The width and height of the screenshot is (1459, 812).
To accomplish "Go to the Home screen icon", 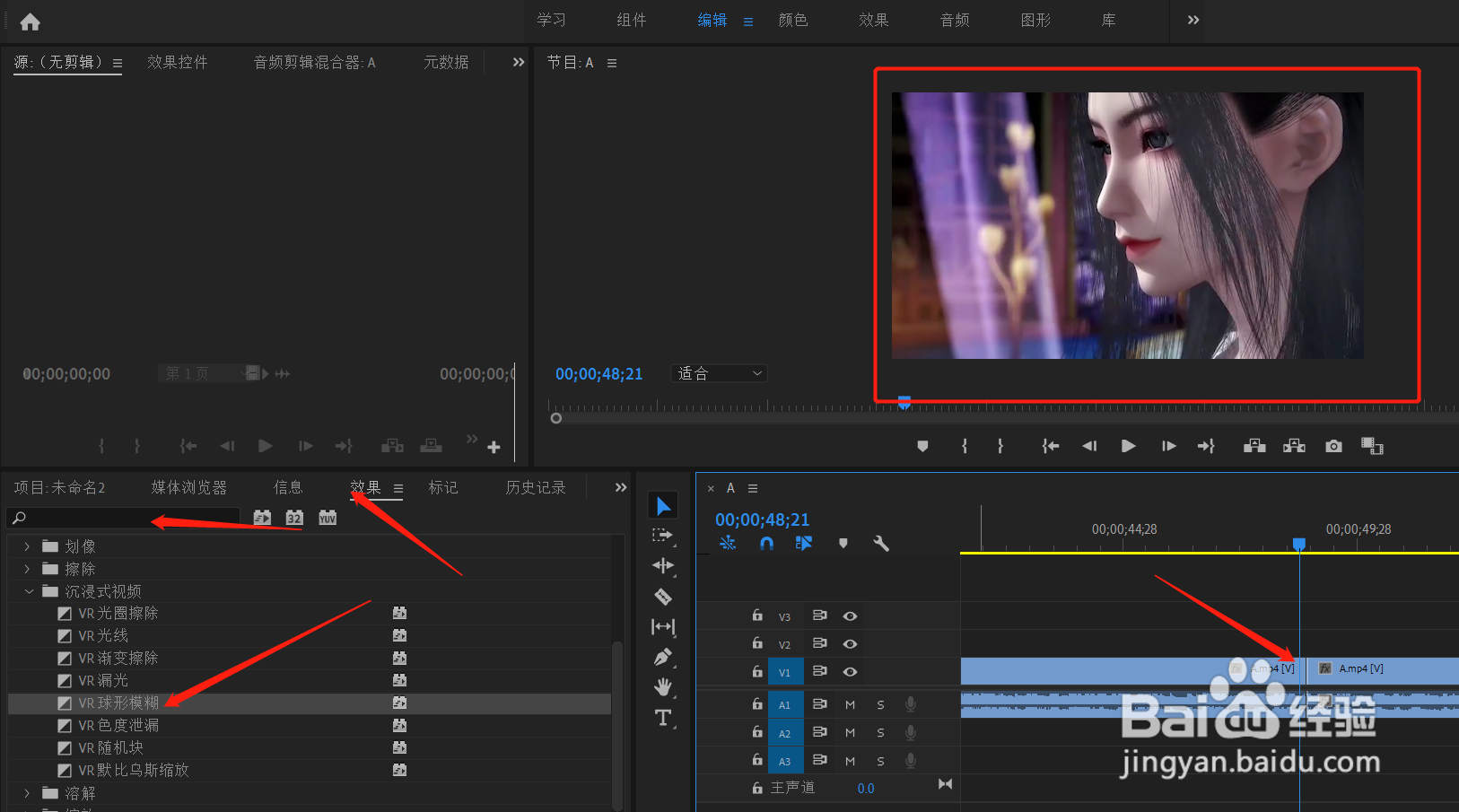I will tap(30, 22).
